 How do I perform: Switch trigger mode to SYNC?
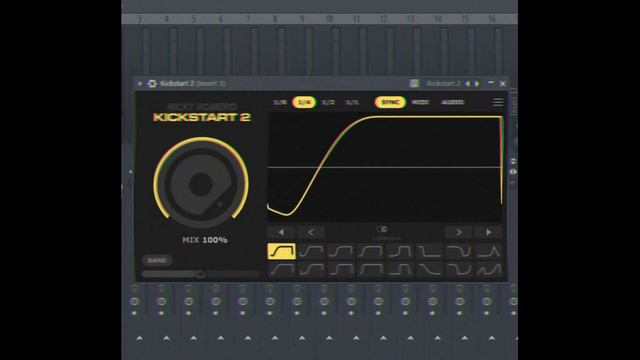390,102
